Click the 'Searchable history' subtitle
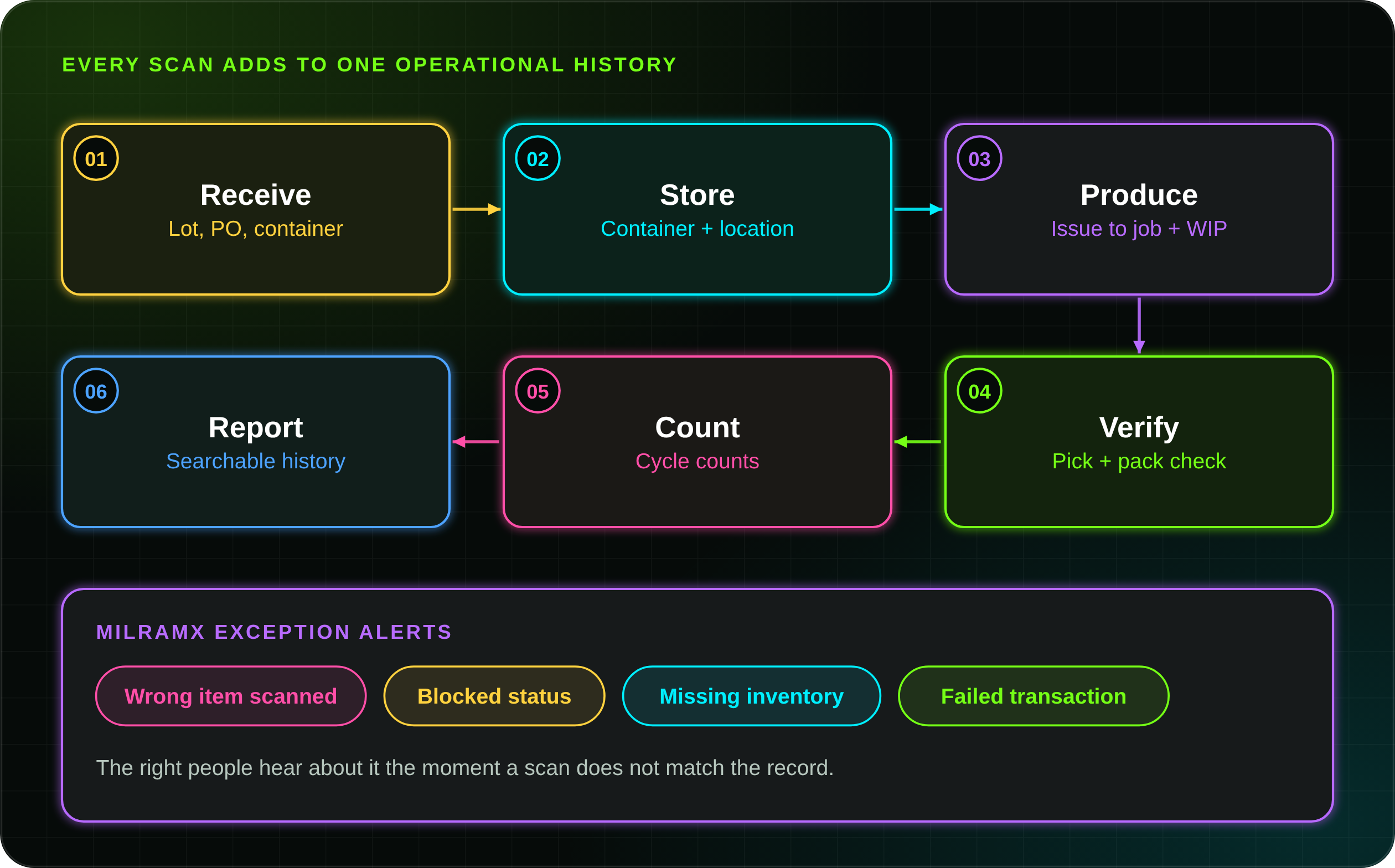The image size is (1395, 868). [x=255, y=462]
